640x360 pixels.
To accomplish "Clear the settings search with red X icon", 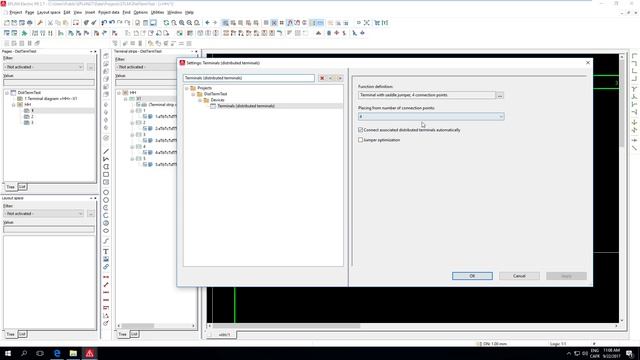I will point(322,78).
